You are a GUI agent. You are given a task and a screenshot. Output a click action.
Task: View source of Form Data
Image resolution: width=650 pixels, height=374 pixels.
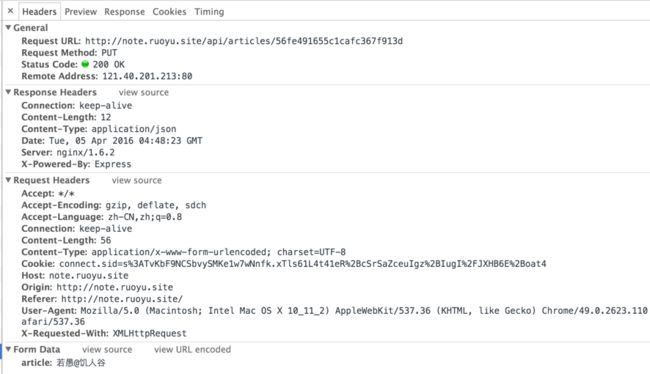[107, 350]
